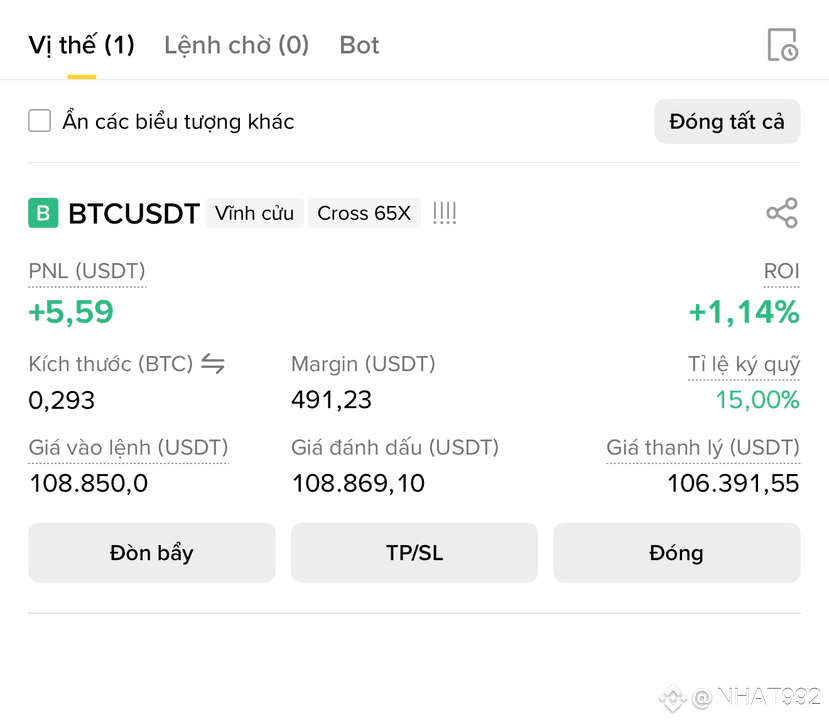Viewport: 829px width, 724px height.
Task: Tap the ADL indicator bars
Action: [445, 213]
